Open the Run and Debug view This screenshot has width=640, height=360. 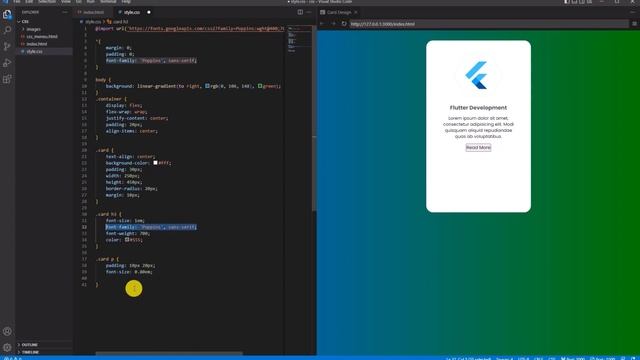(x=7, y=63)
